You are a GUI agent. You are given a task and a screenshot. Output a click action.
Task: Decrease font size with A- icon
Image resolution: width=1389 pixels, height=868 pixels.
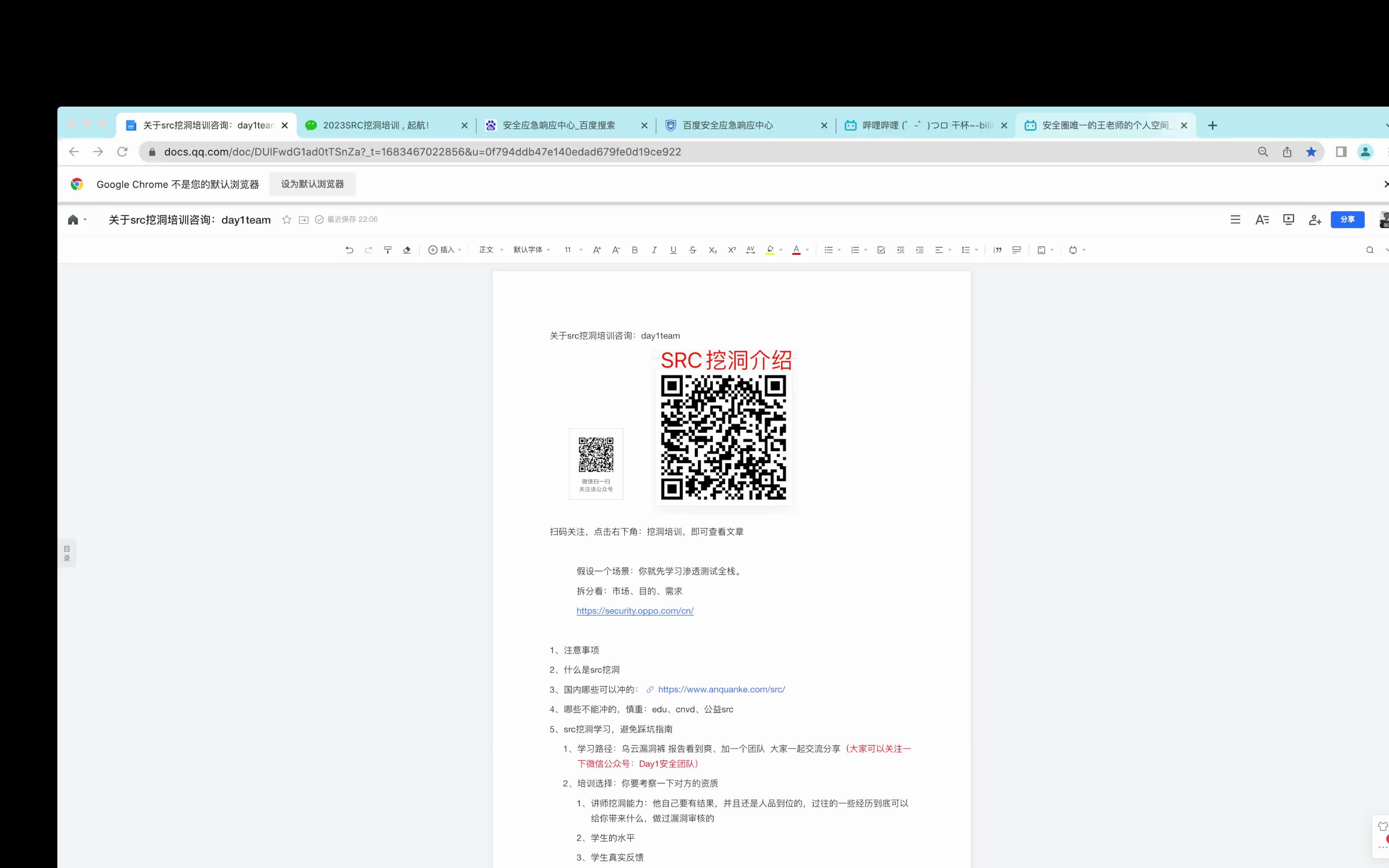616,250
